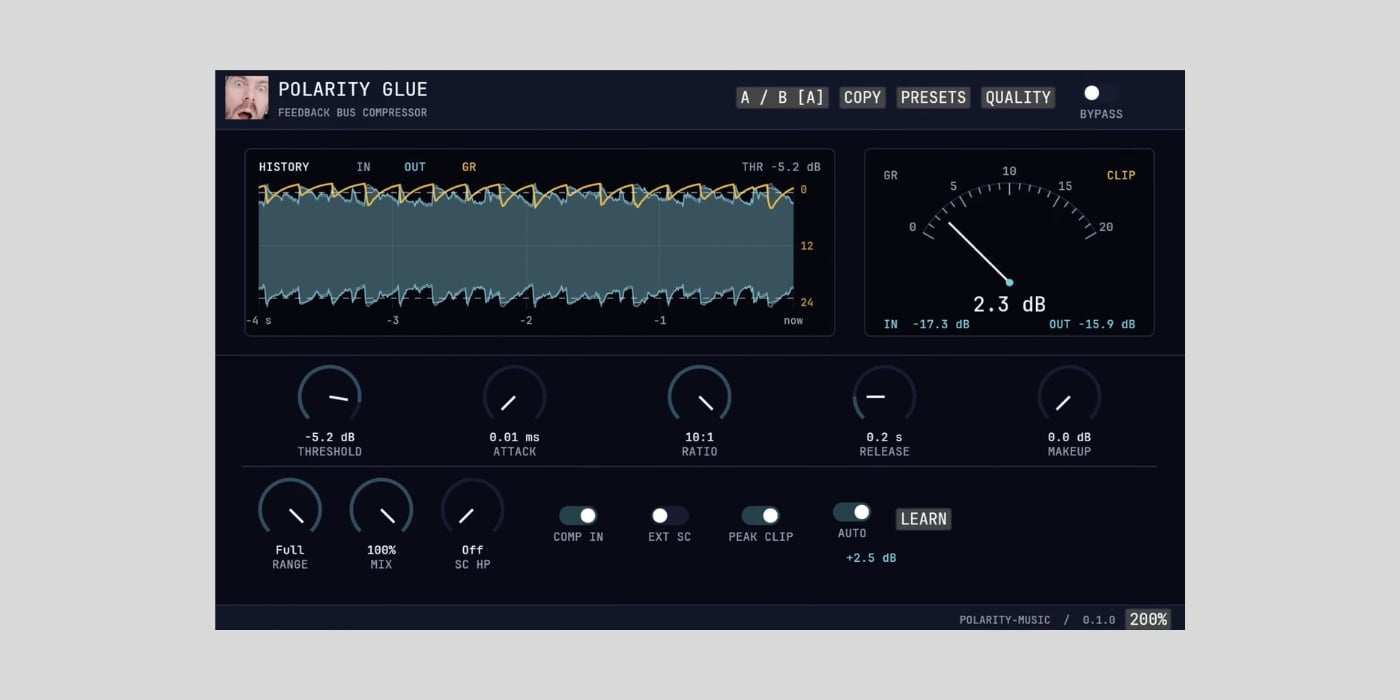Image resolution: width=1400 pixels, height=700 pixels.
Task: Open the PRESETS menu
Action: 933,97
